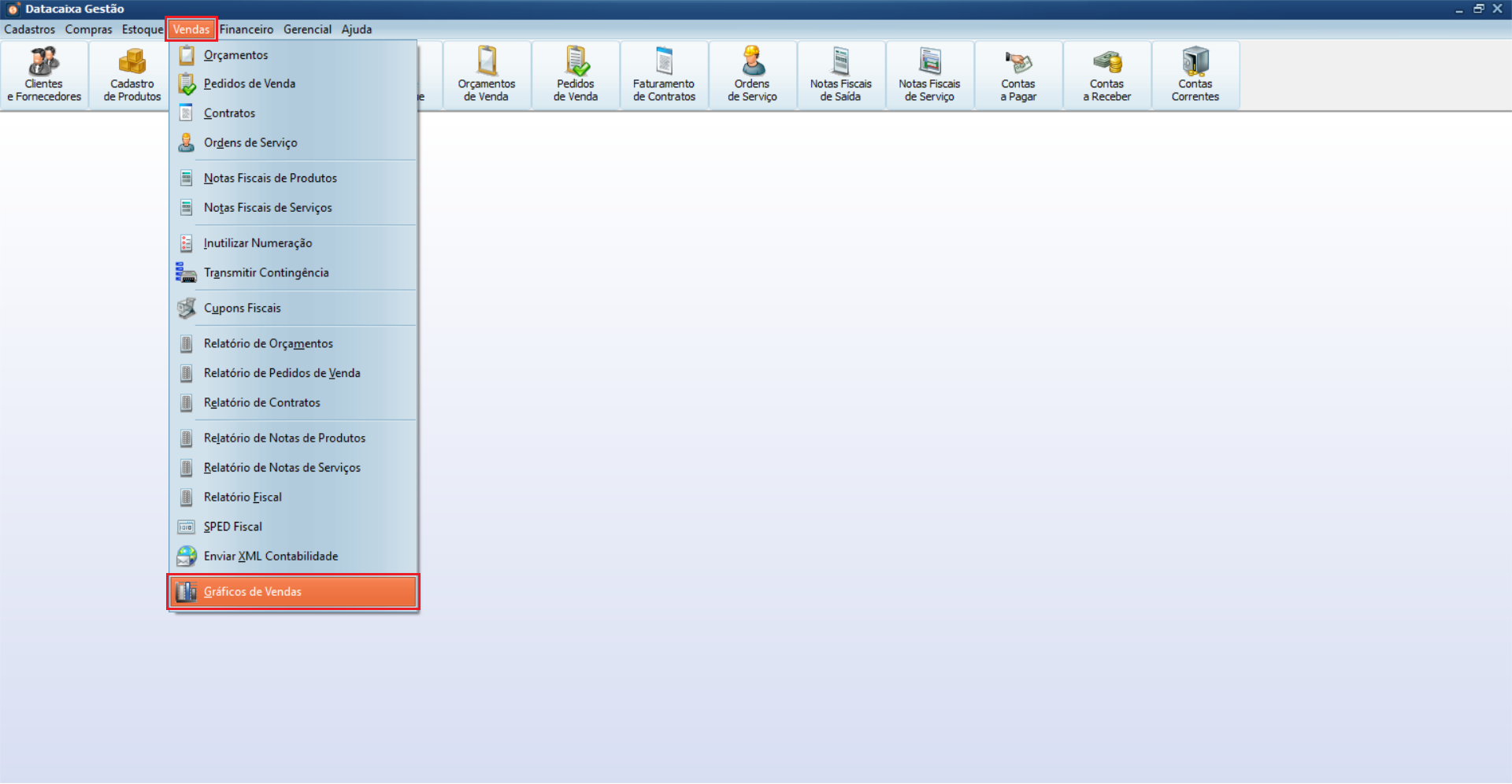
Task: Click Cadastro de Produtos toolbar icon
Action: coord(132,75)
